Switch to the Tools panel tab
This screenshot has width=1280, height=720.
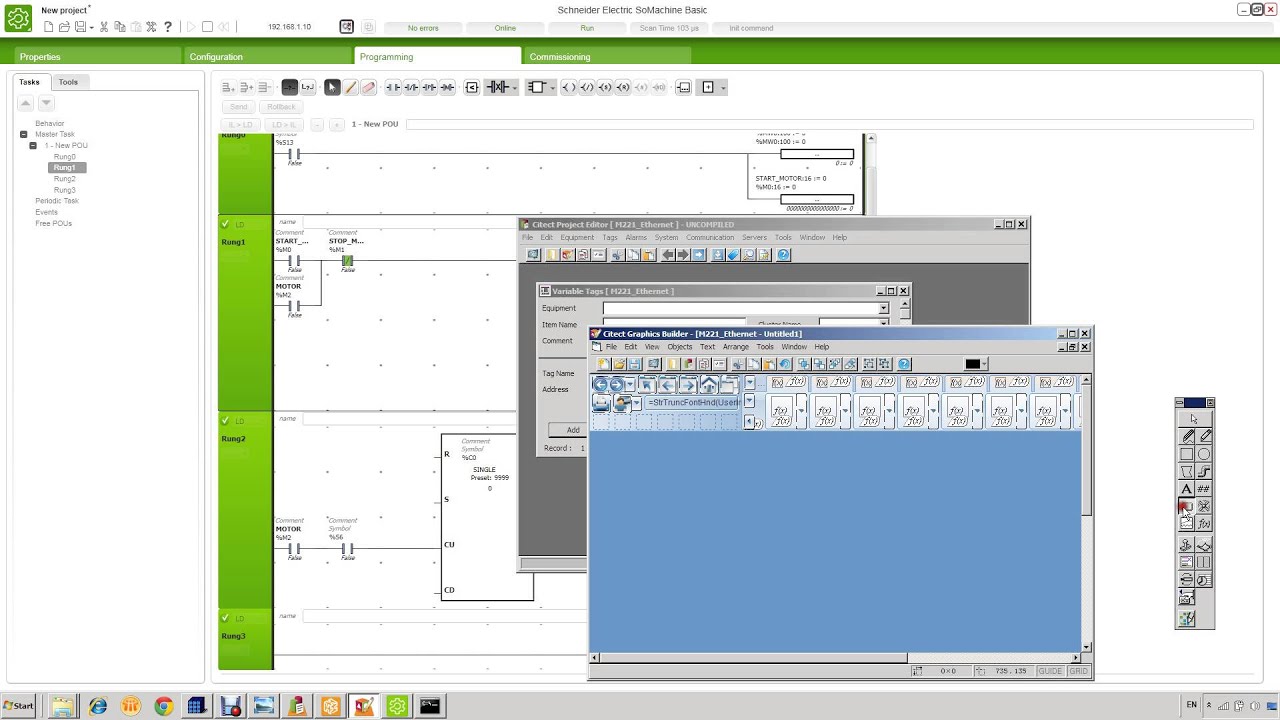pos(68,82)
